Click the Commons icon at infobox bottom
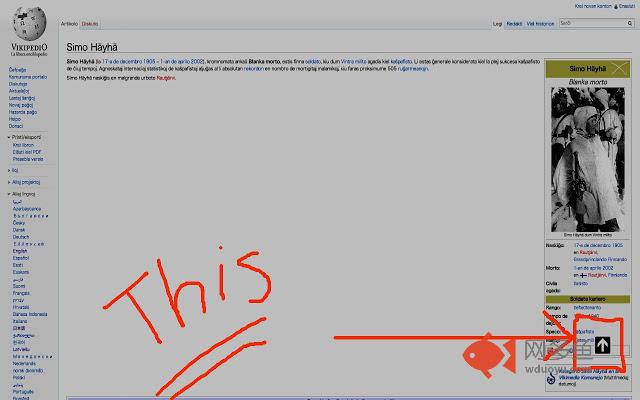The height and width of the screenshot is (400, 640). point(553,378)
